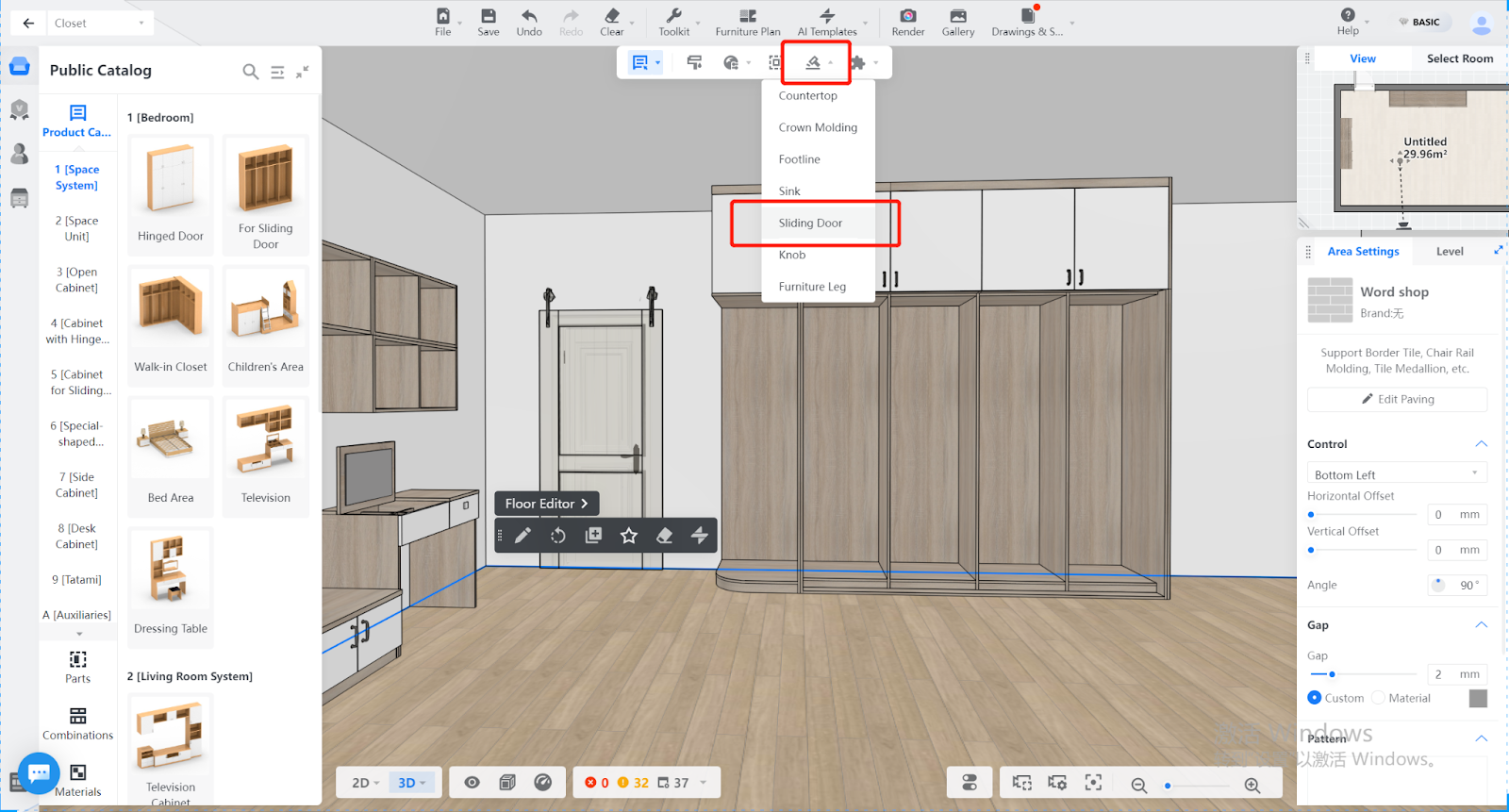Image resolution: width=1509 pixels, height=812 pixels.
Task: Click the Edit Paving button
Action: coord(1397,399)
